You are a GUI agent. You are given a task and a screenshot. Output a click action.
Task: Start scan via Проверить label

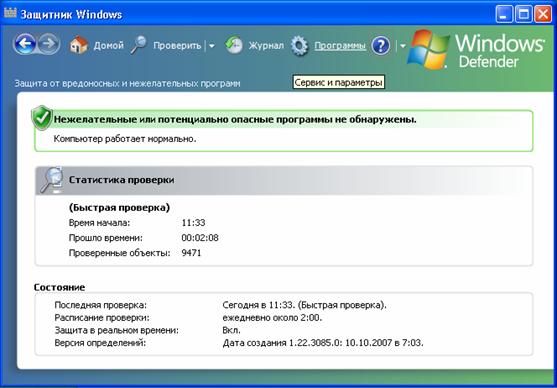coord(177,45)
